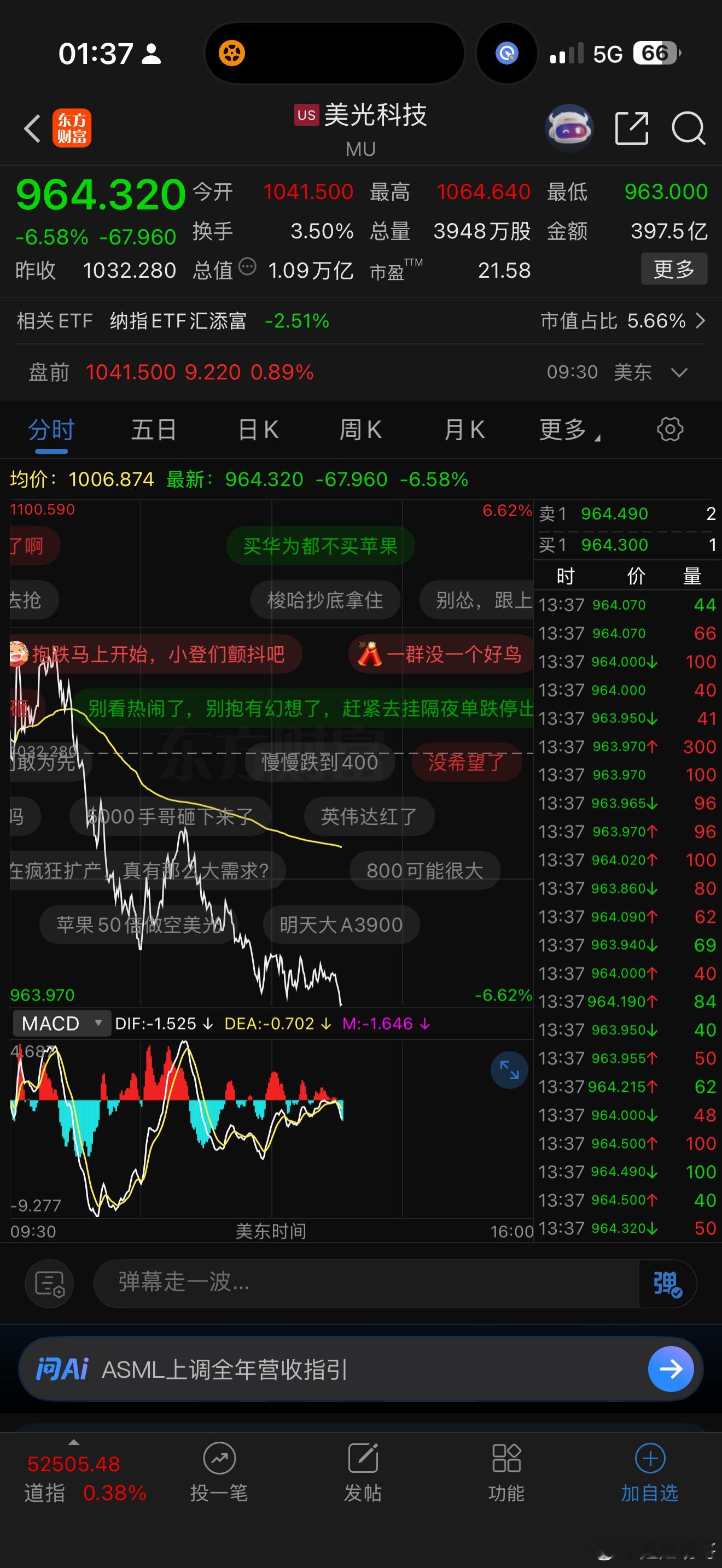Submit the AI query arrow button

pyautogui.click(x=671, y=1370)
